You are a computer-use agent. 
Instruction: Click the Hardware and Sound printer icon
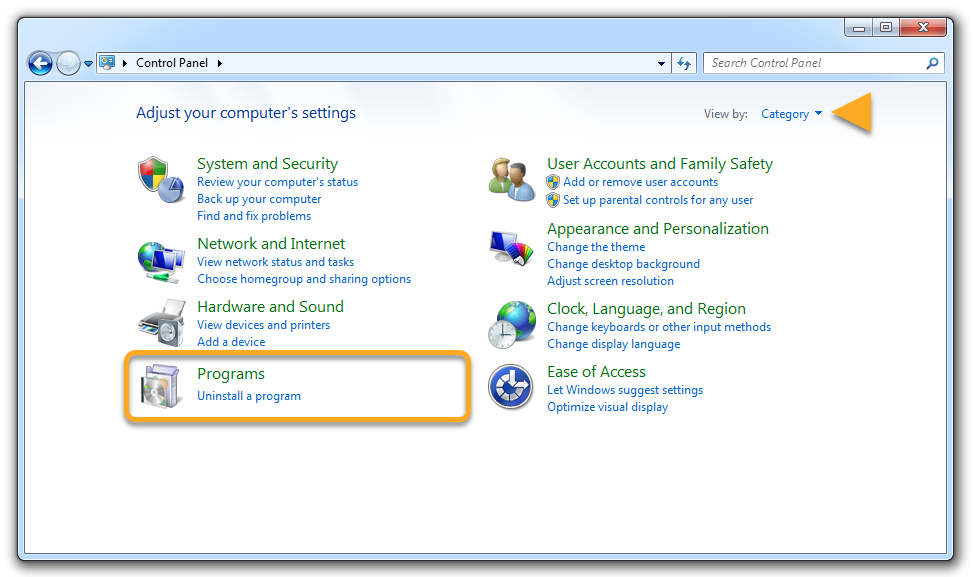point(160,322)
